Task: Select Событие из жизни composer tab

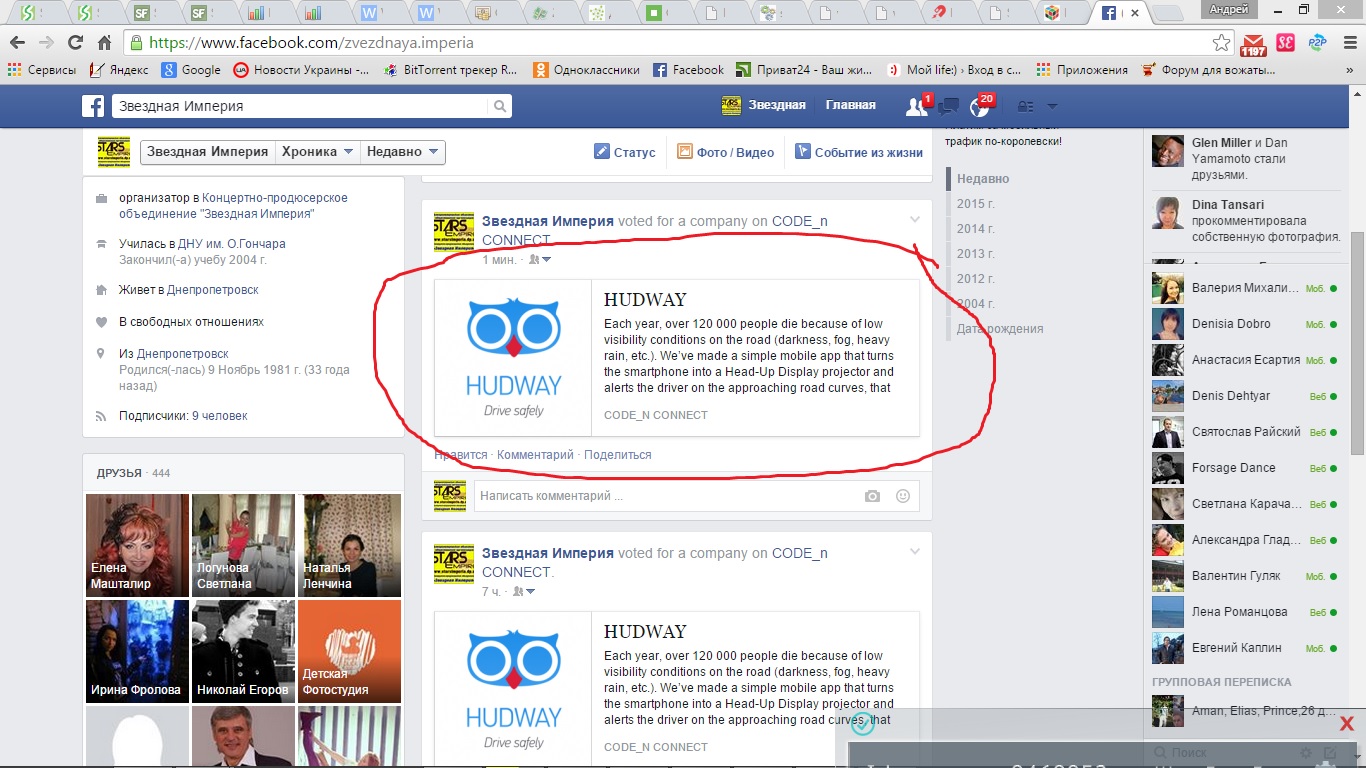Action: click(x=859, y=152)
